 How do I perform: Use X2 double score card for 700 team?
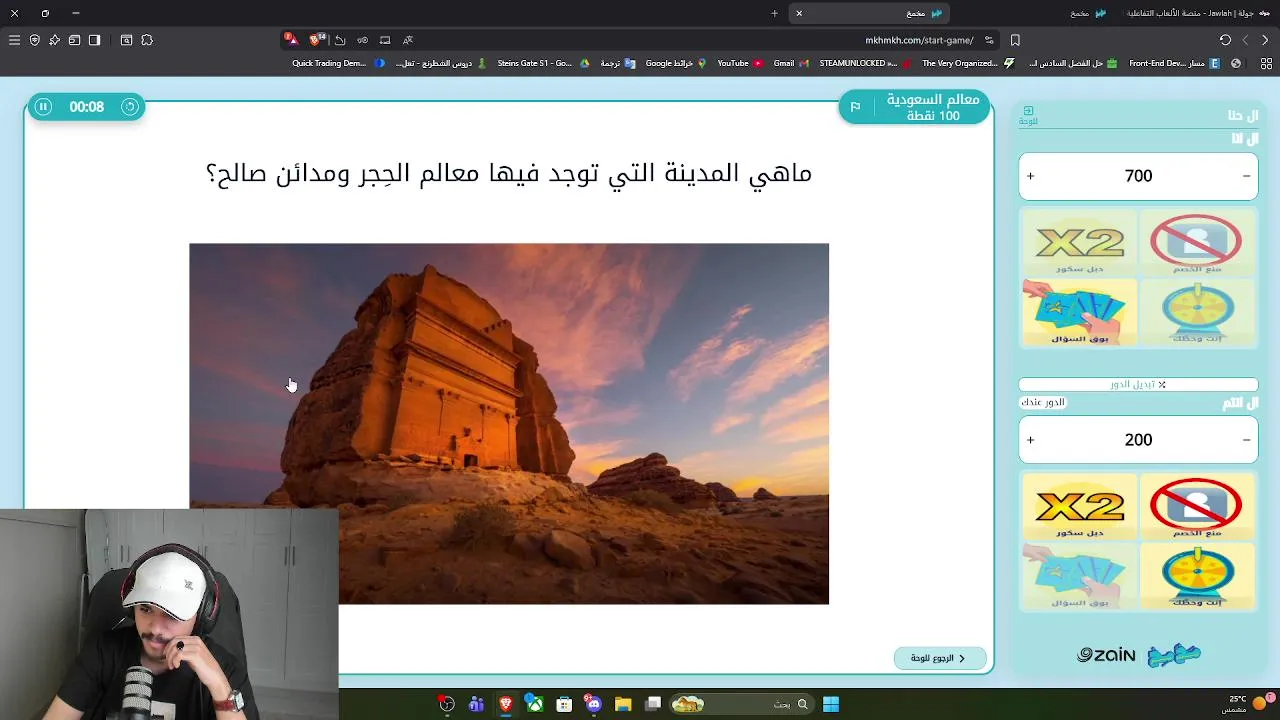click(1080, 244)
